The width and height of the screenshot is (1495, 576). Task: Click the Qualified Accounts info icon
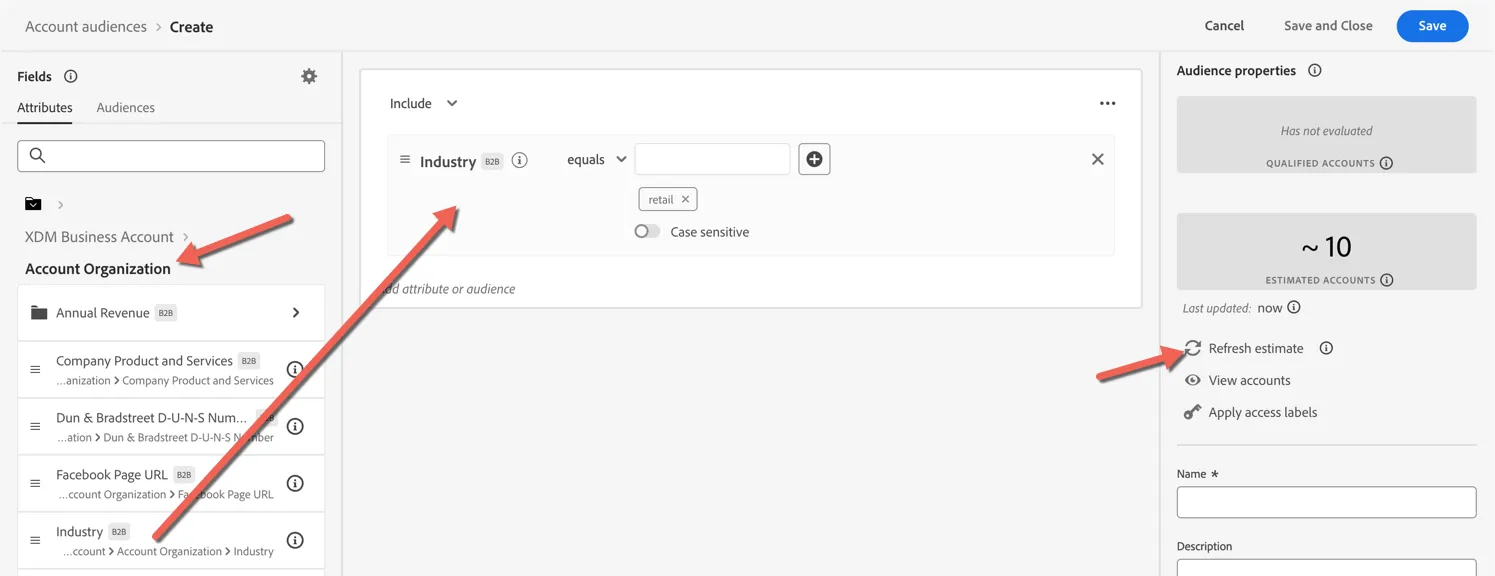[x=1386, y=163]
